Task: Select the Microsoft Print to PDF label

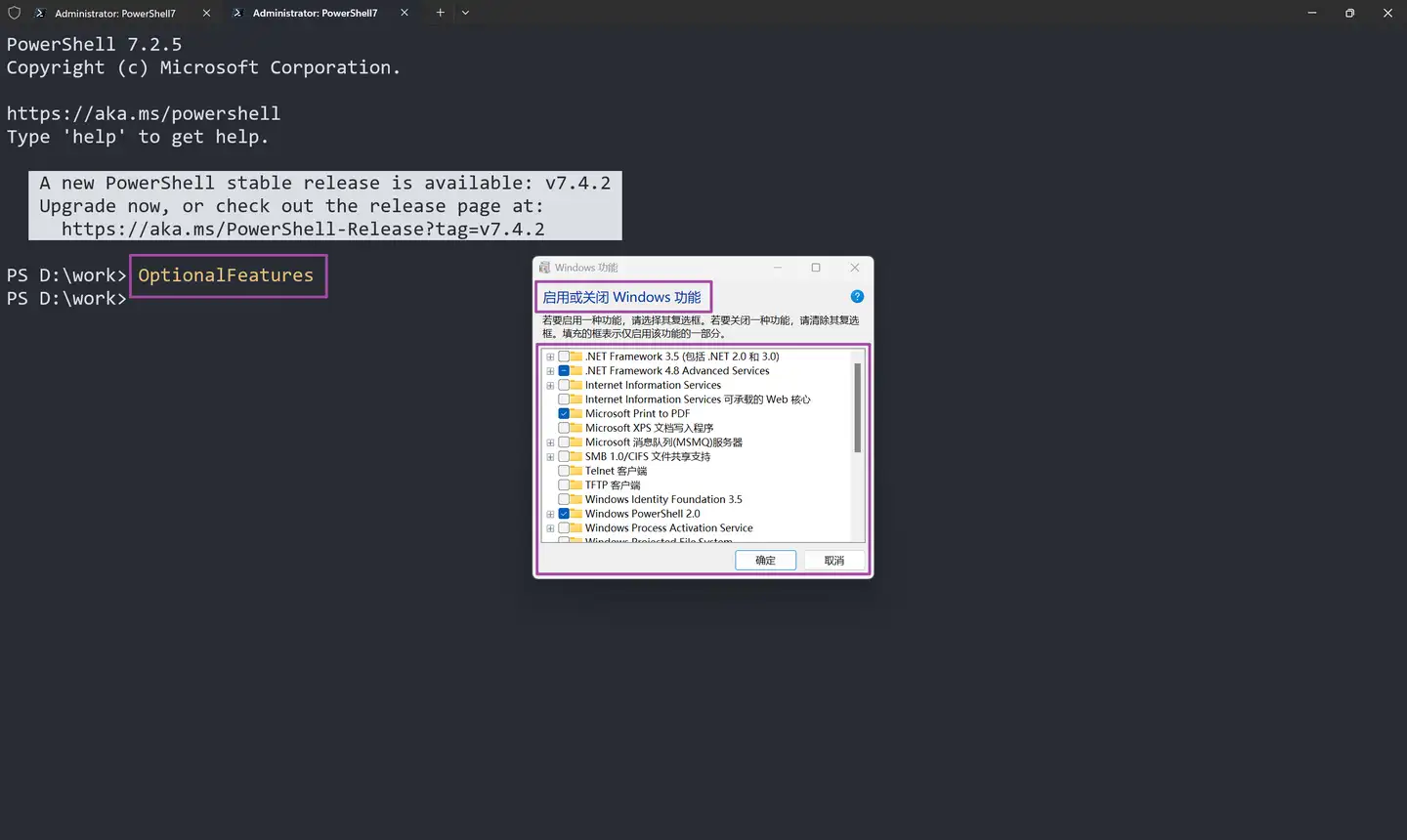Action: pos(637,413)
